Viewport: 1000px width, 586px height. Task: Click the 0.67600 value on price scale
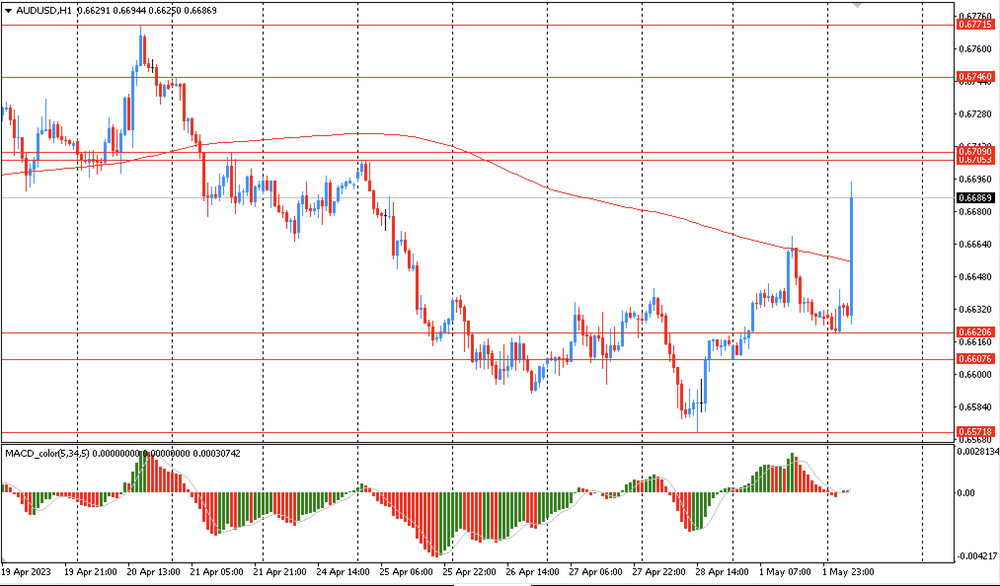pyautogui.click(x=975, y=49)
